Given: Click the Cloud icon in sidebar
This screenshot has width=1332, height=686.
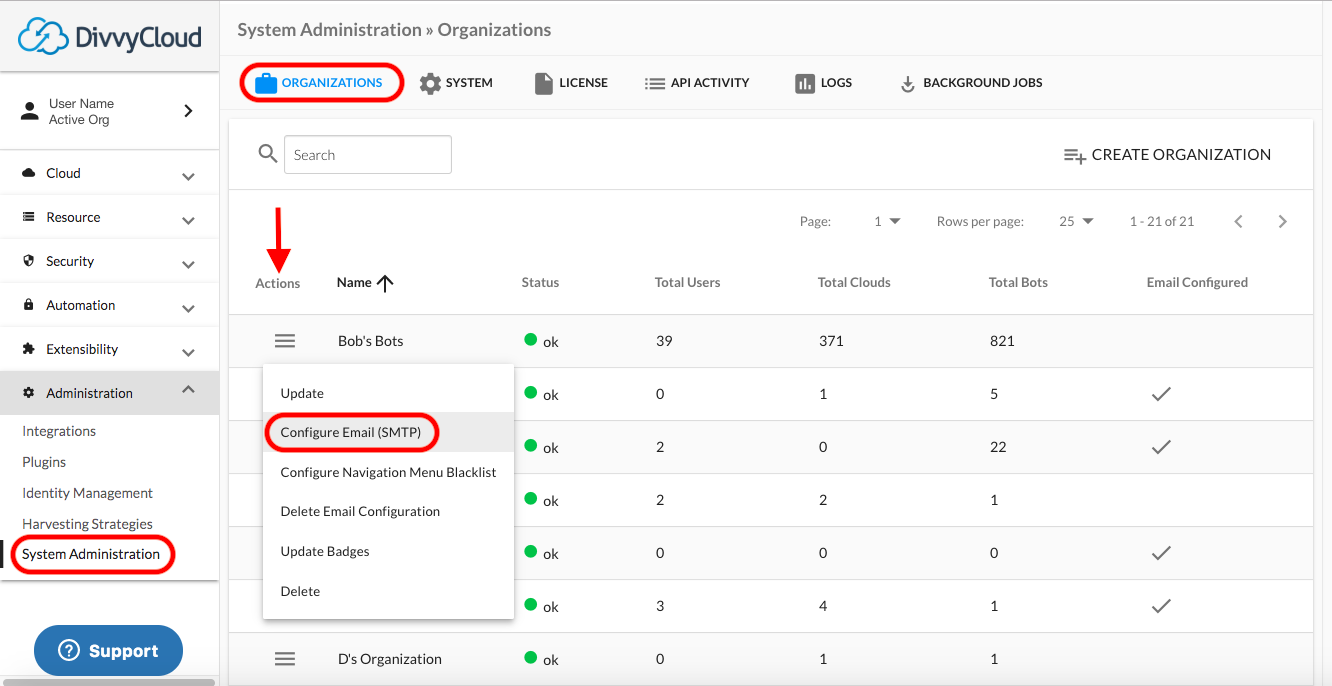Looking at the screenshot, I should pyautogui.click(x=29, y=173).
